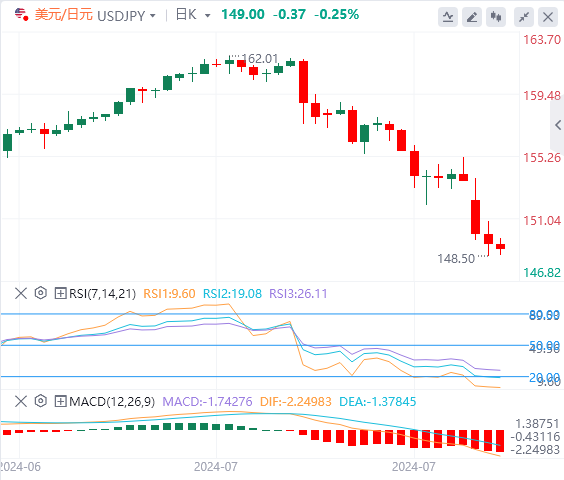The image size is (564, 480).
Task: Click the 148.50 low price marker
Action: [456, 259]
